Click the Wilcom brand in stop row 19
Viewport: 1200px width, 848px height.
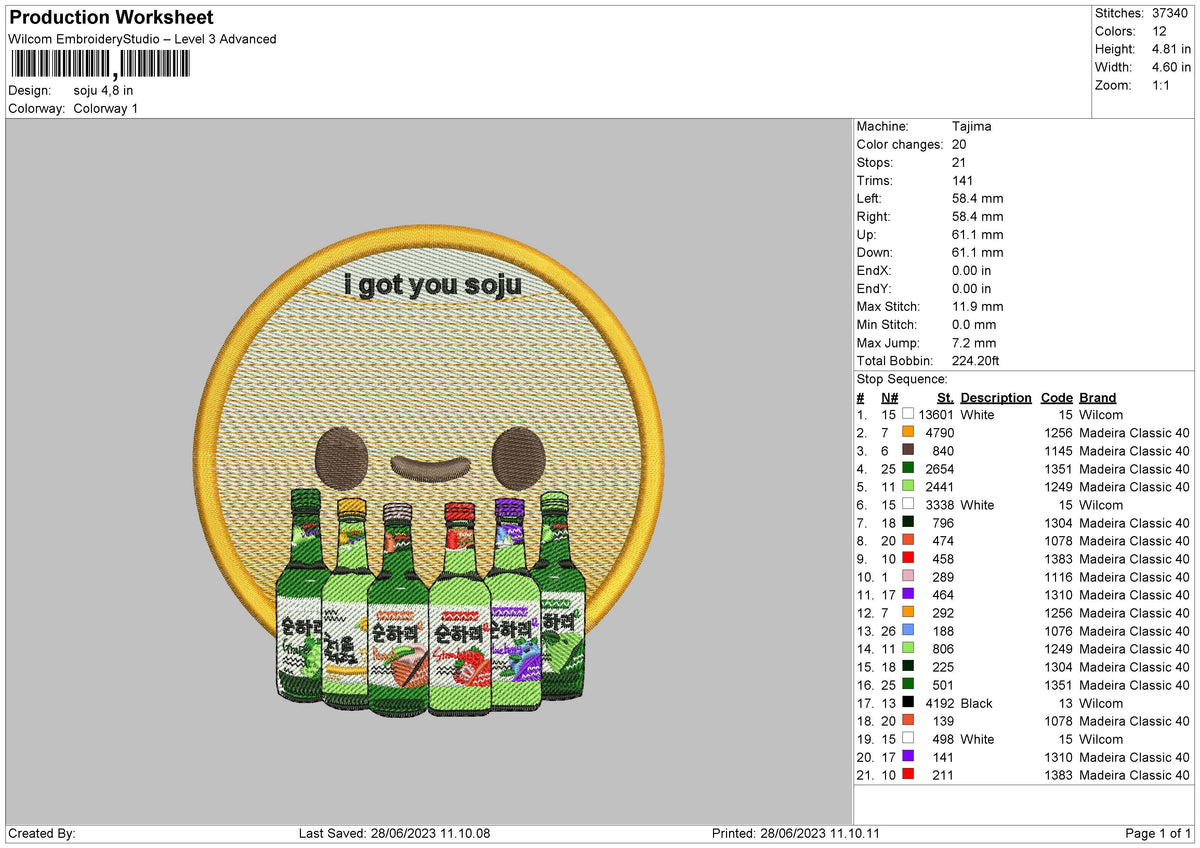pos(1100,739)
